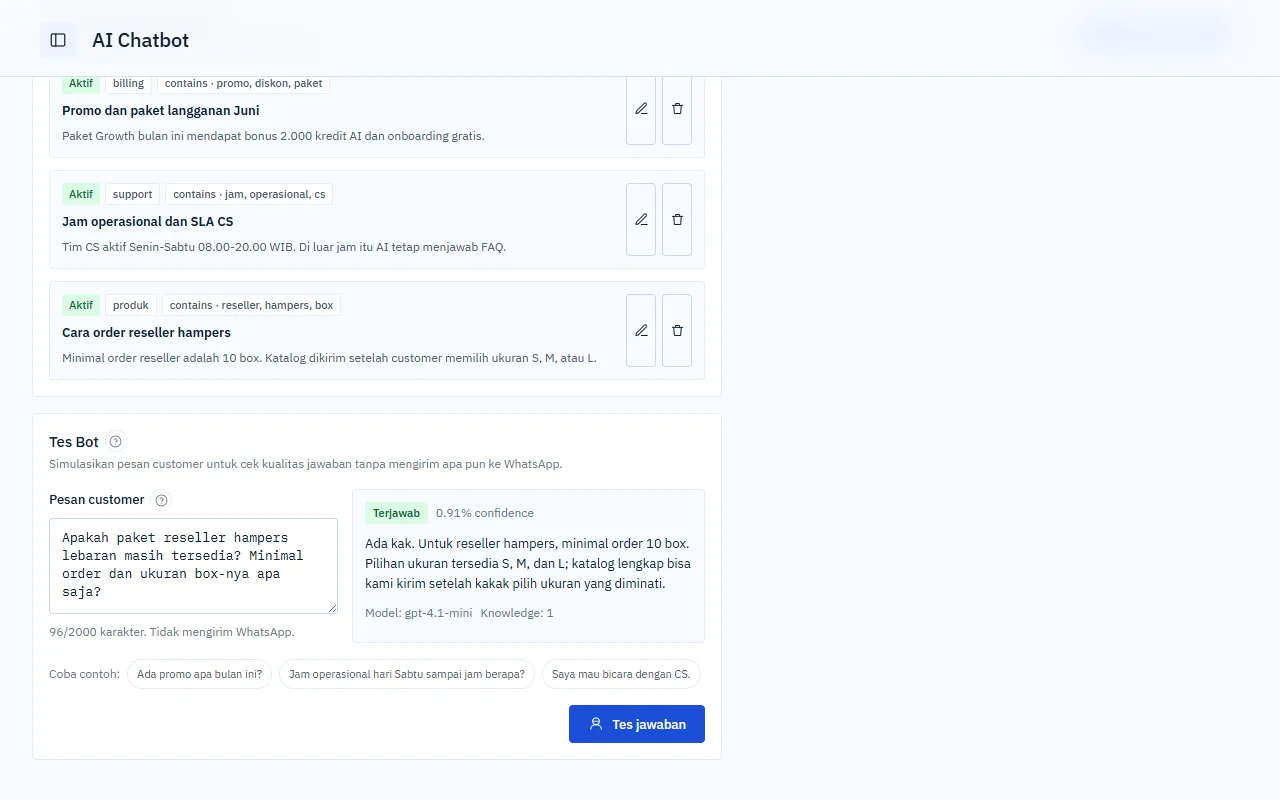
Task: Click the 'contains · reseller, hampers, box' tag
Action: coord(252,305)
